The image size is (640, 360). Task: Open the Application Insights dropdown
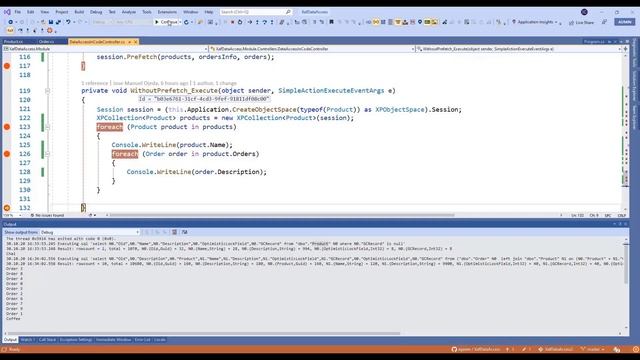pos(536,22)
